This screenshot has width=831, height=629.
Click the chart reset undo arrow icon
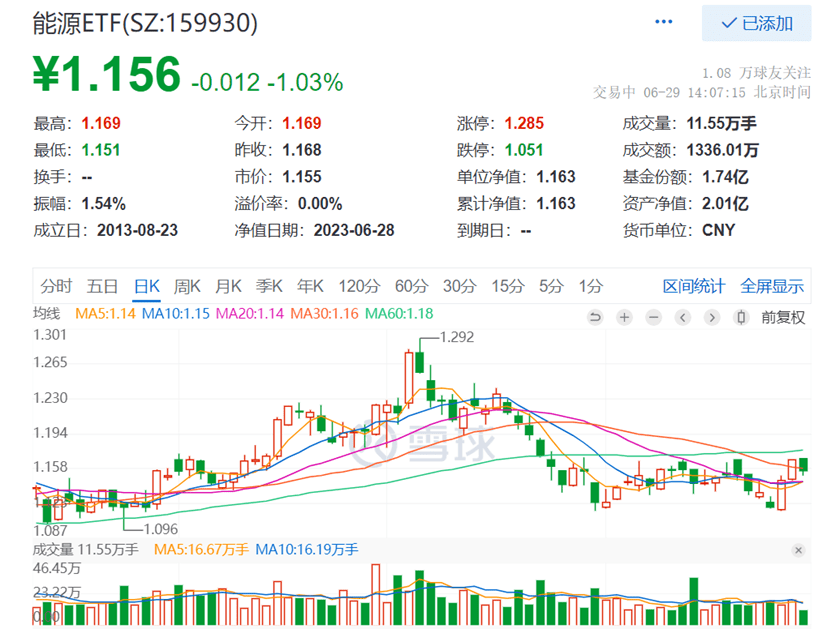coord(595,317)
